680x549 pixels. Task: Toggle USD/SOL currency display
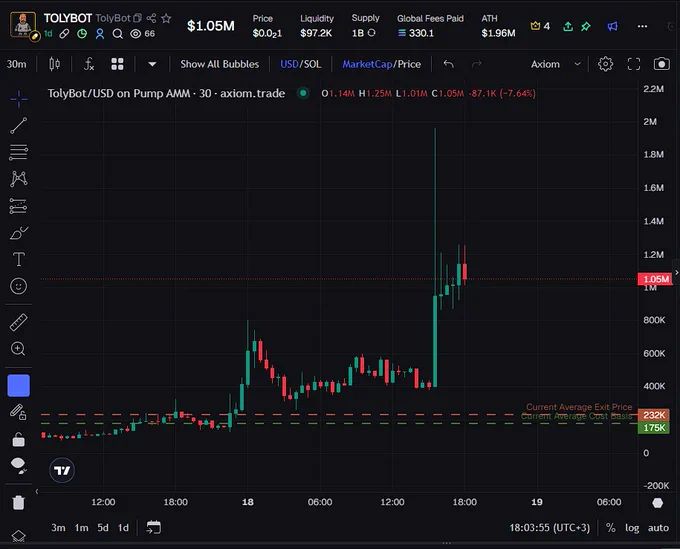[x=301, y=64]
